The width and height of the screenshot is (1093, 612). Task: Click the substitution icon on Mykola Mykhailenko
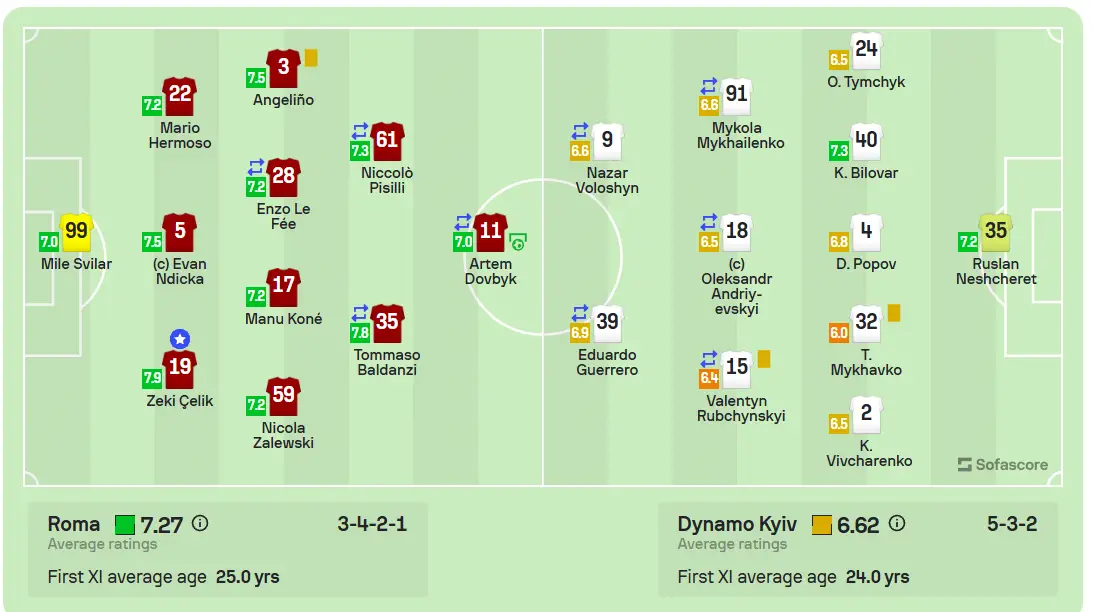coord(709,86)
